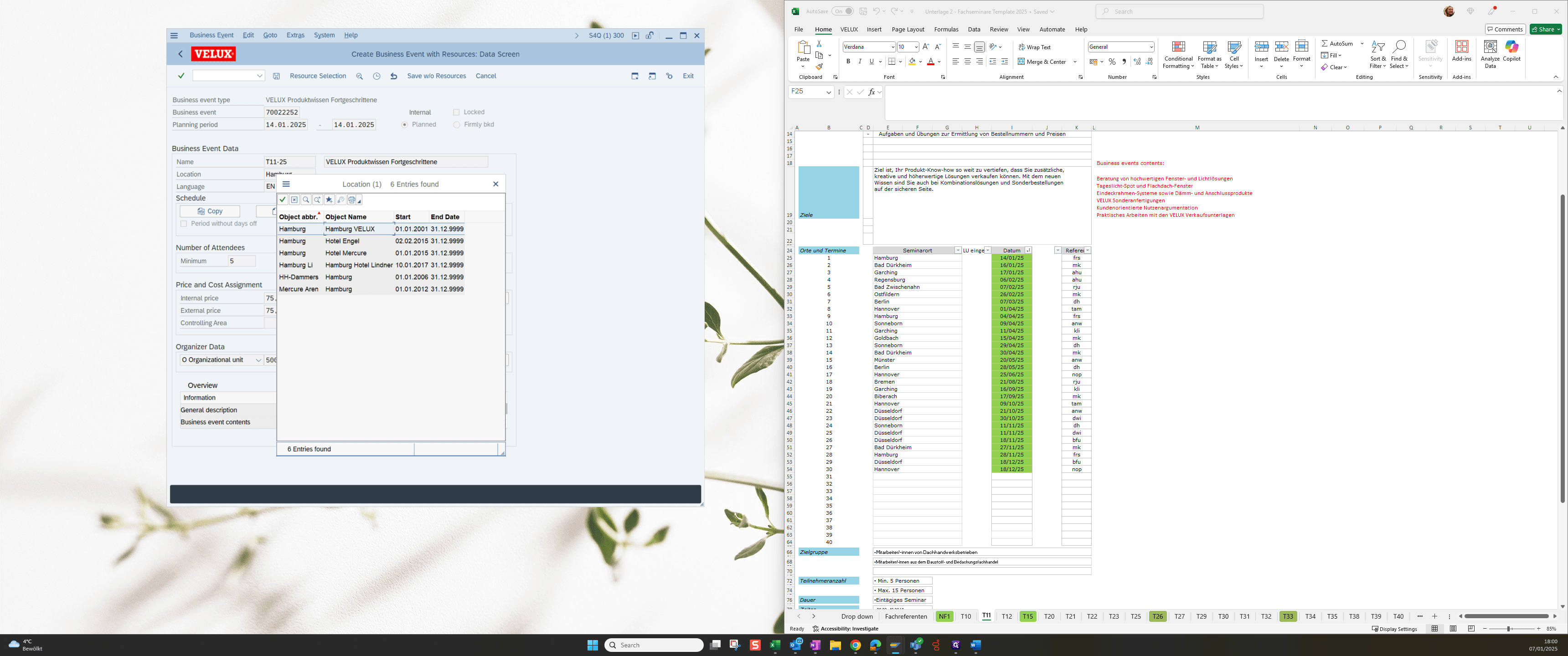Image resolution: width=1568 pixels, height=656 pixels.
Task: Open Copilot in the Excel ribbon
Action: pyautogui.click(x=1511, y=51)
